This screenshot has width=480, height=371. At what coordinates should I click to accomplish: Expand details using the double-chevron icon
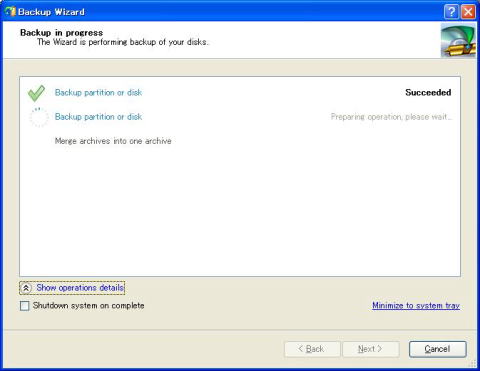point(26,288)
